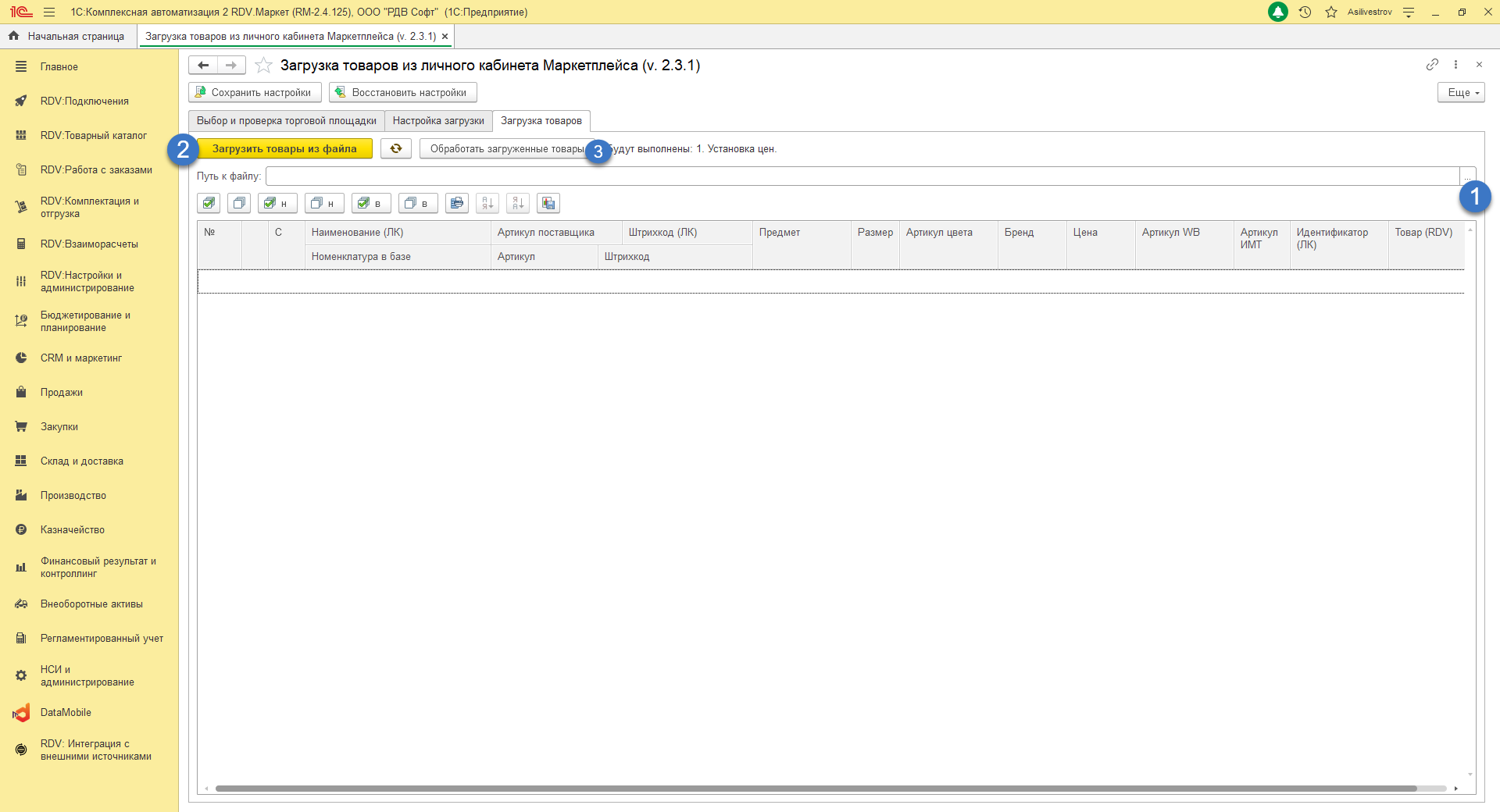The width and height of the screenshot is (1500, 812).
Task: Open the Главное section
Action: (x=89, y=66)
